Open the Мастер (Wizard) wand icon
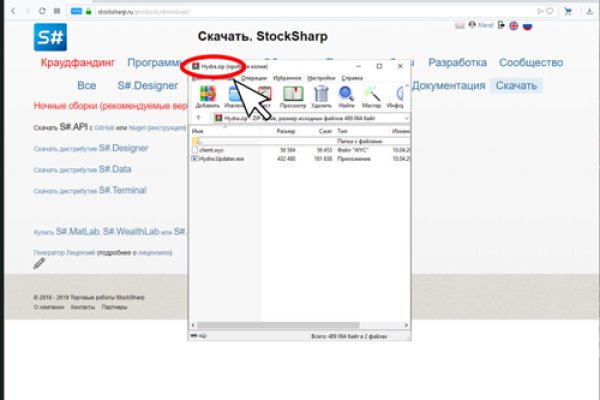 372,98
